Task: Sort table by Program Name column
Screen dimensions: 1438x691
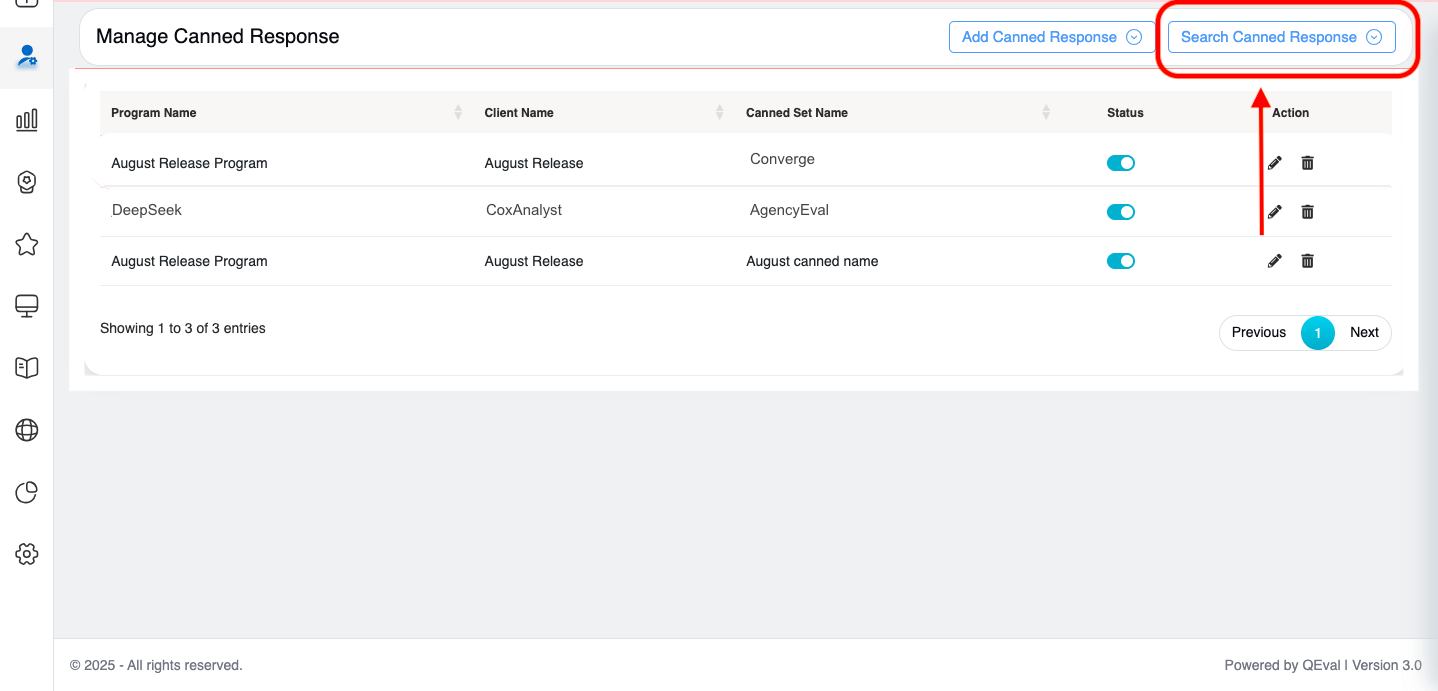Action: pyautogui.click(x=154, y=113)
